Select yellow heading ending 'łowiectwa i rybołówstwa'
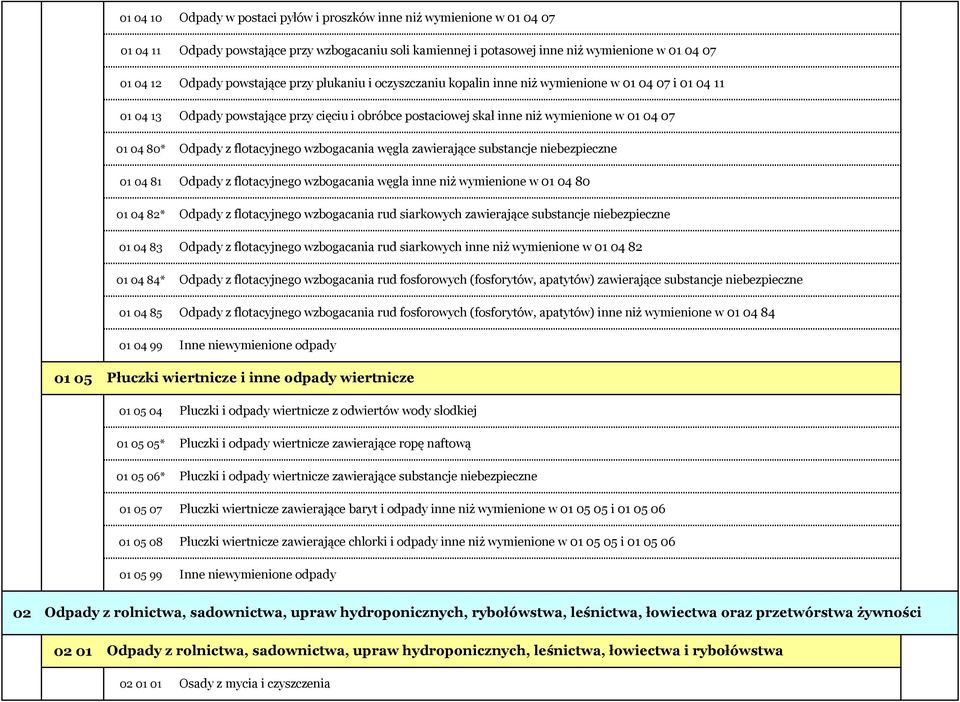This screenshot has height=702, width=960. 444,651
